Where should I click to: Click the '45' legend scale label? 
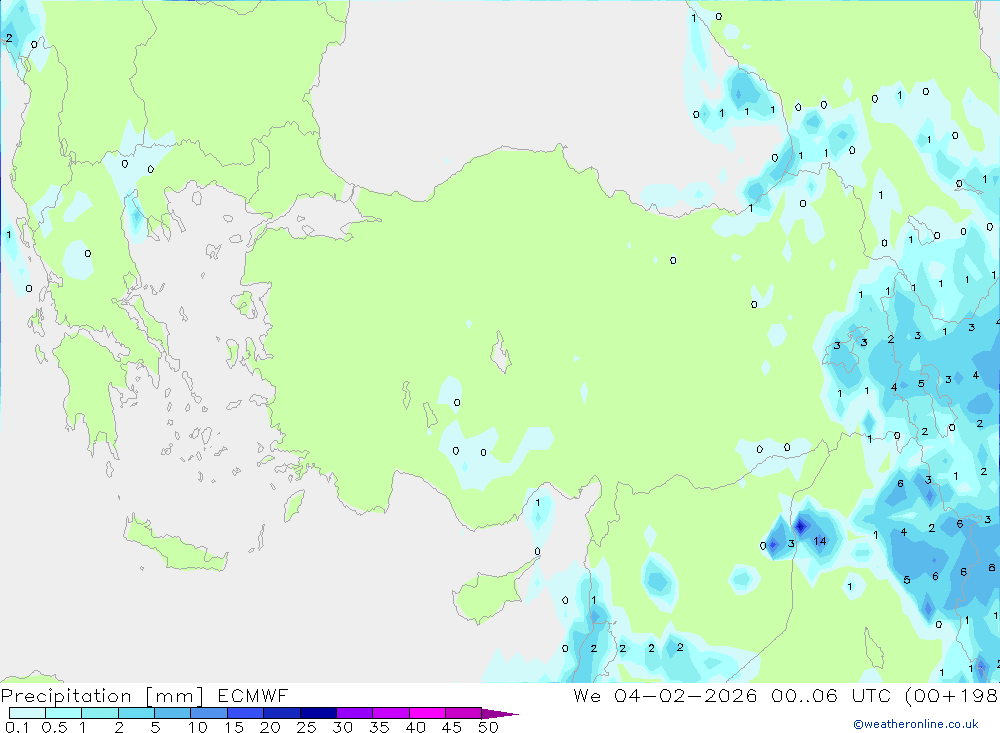click(x=452, y=727)
